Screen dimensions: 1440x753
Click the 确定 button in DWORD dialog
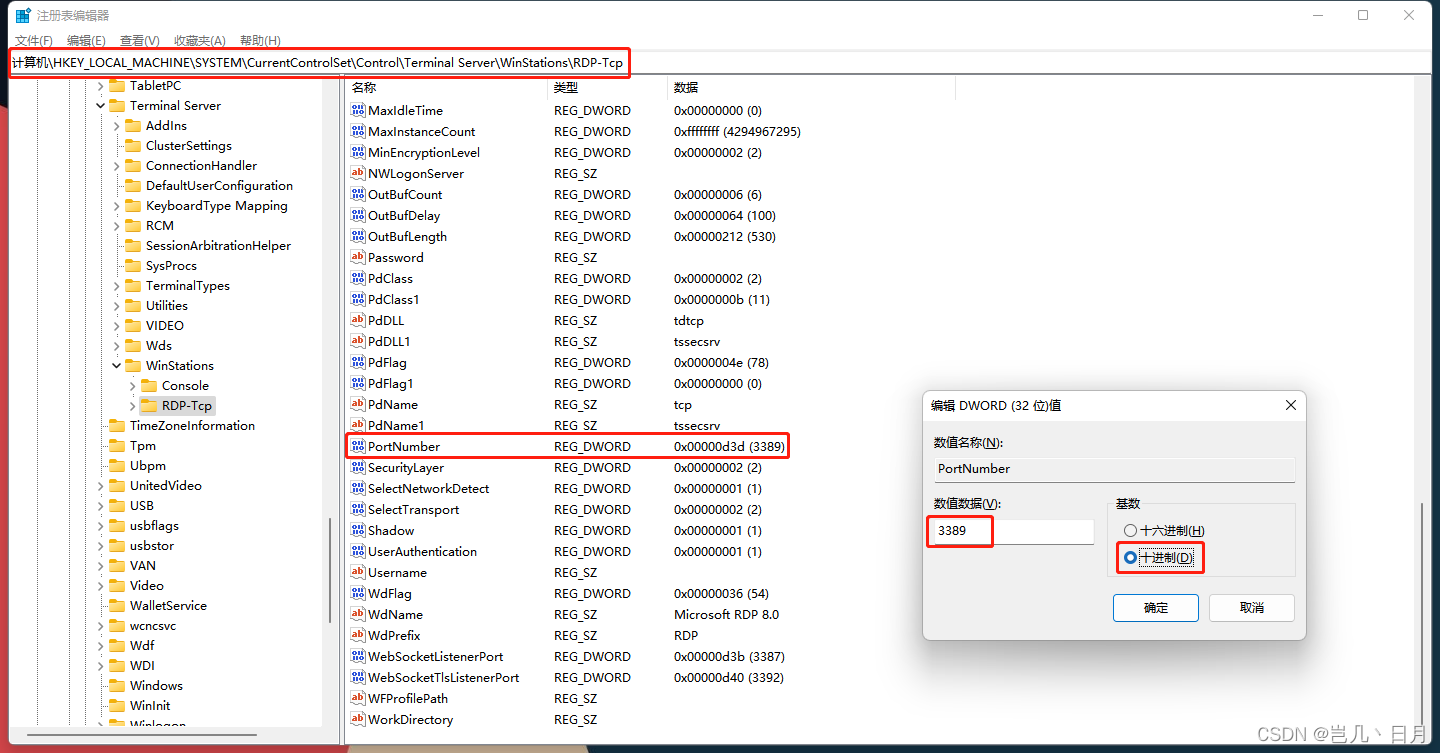(x=1155, y=607)
